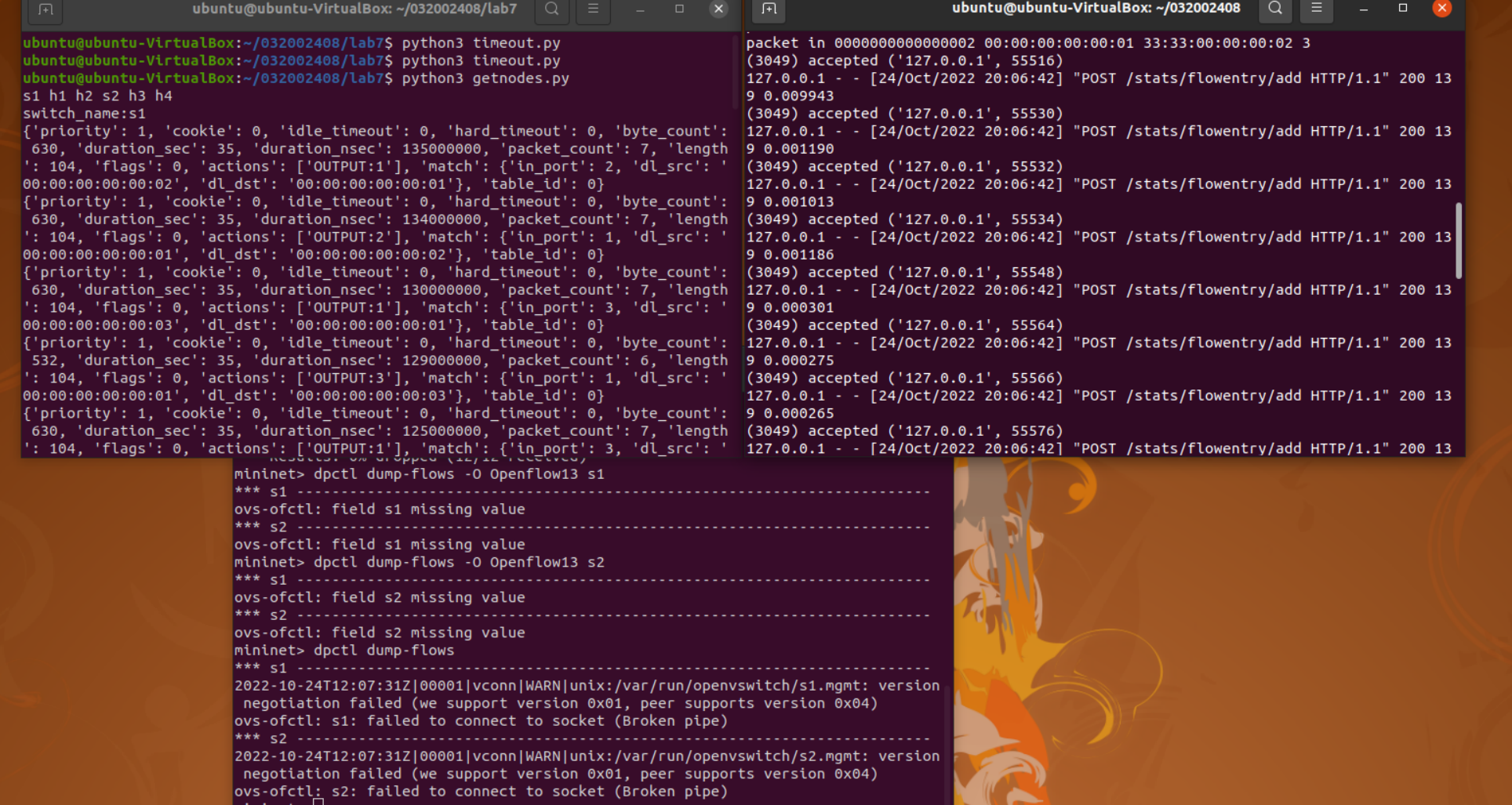Click the accepted connection line with port 55534
Screen dimensions: 1512x805
(904, 219)
